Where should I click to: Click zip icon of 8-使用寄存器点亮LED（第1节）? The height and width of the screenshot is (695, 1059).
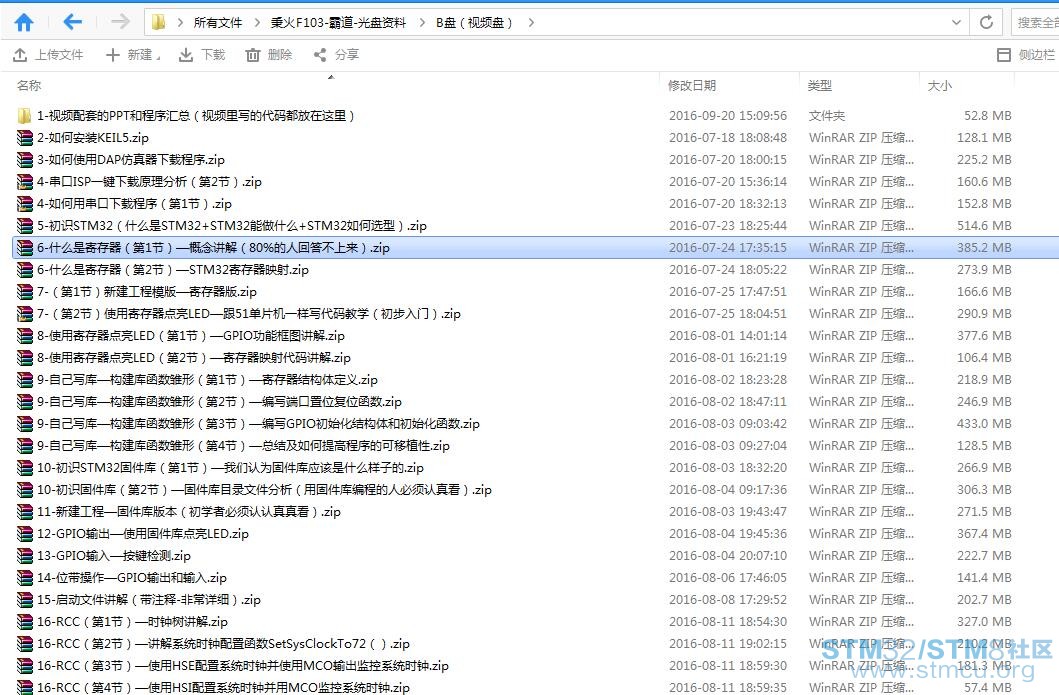24,336
